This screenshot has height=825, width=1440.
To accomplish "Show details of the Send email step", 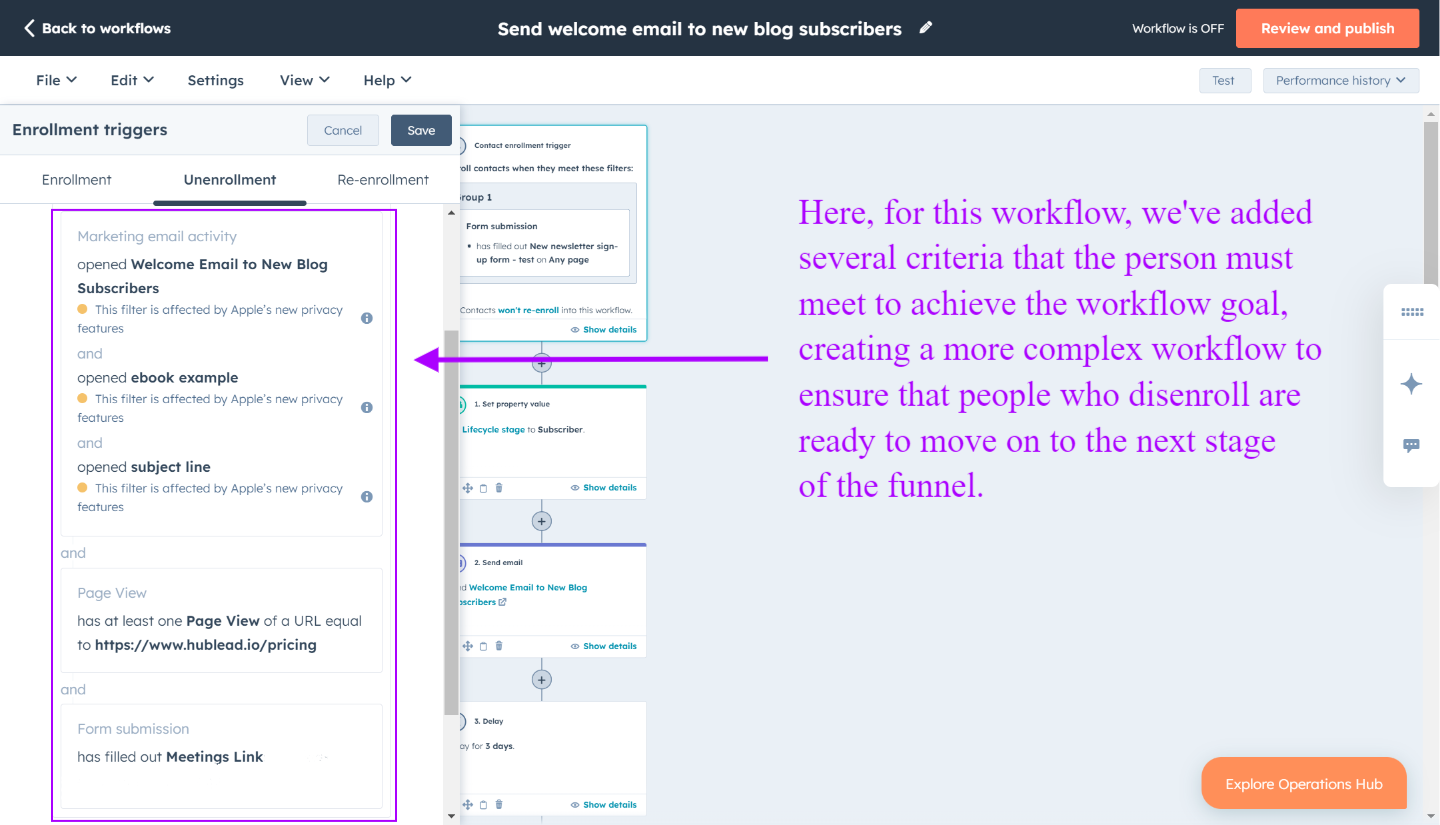I will [603, 646].
